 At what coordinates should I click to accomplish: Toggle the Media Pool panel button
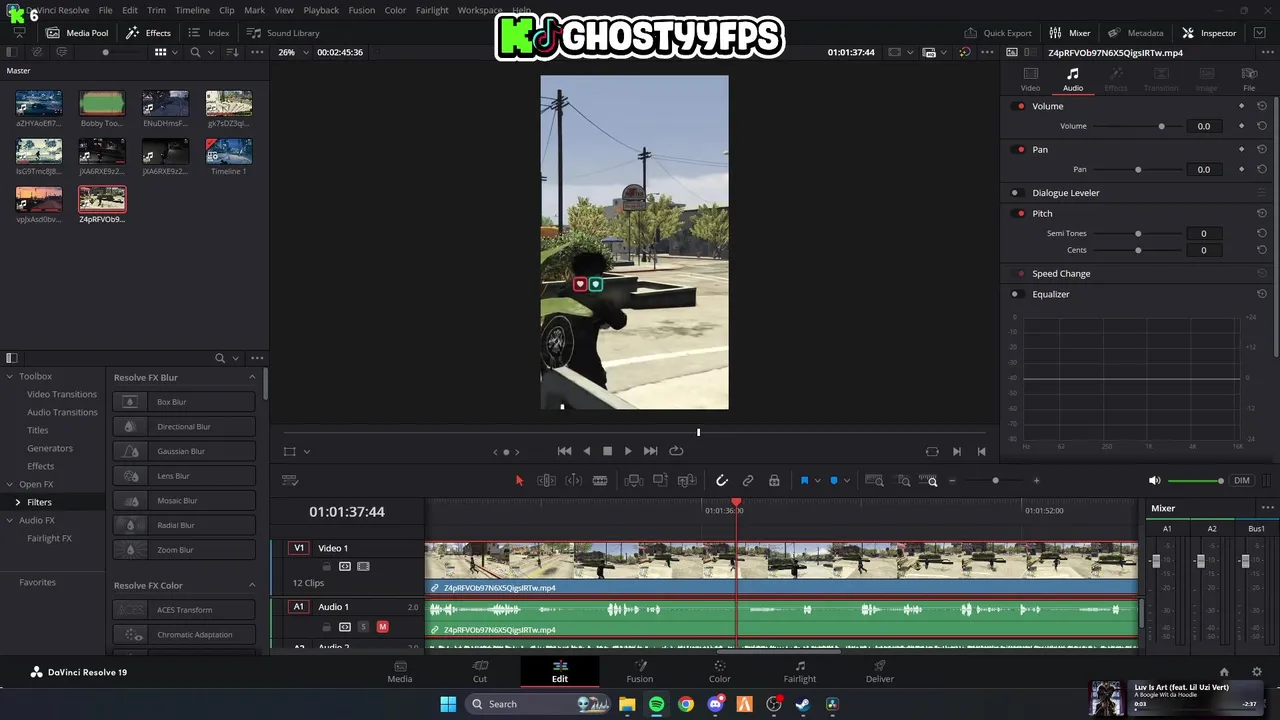(77, 33)
